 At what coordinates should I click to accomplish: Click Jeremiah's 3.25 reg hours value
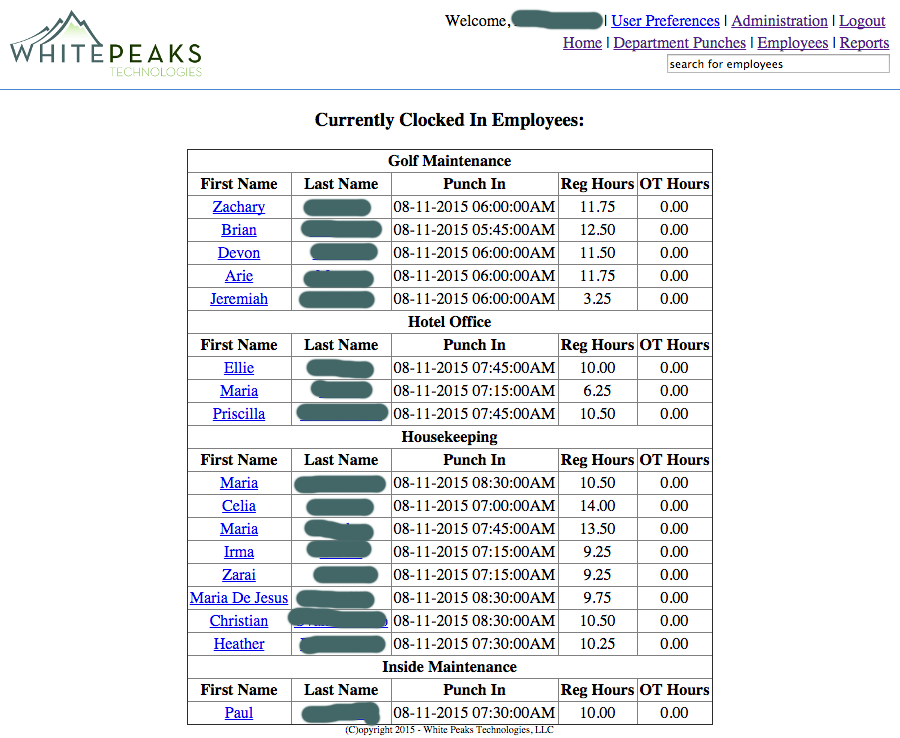click(598, 298)
